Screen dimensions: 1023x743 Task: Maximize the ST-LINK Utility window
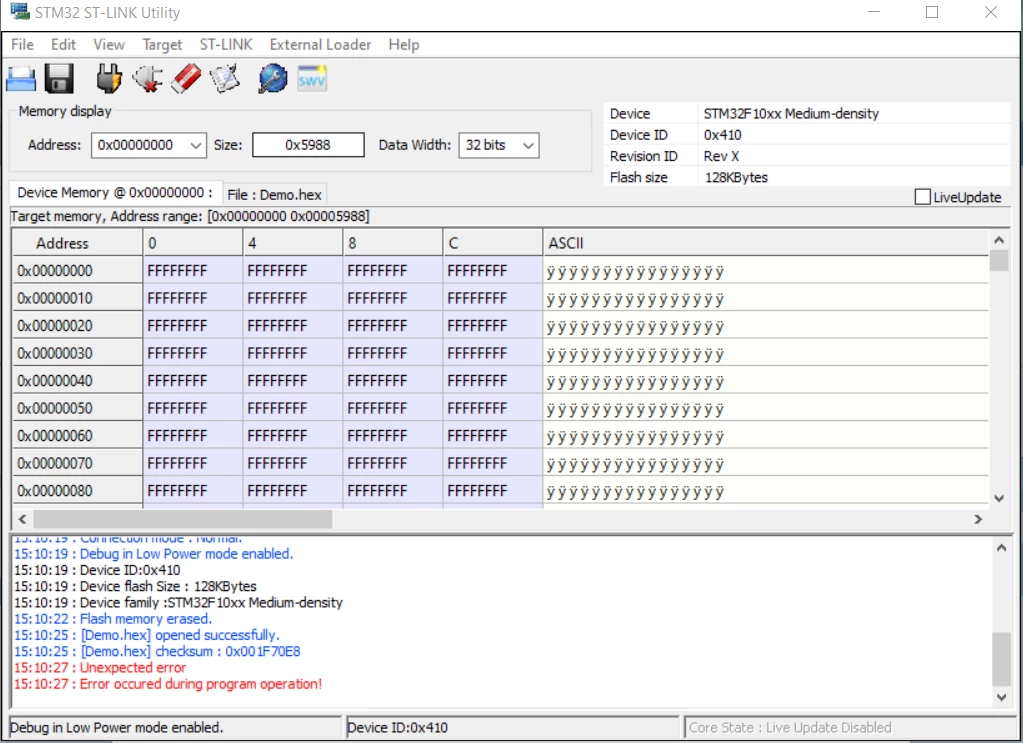932,12
